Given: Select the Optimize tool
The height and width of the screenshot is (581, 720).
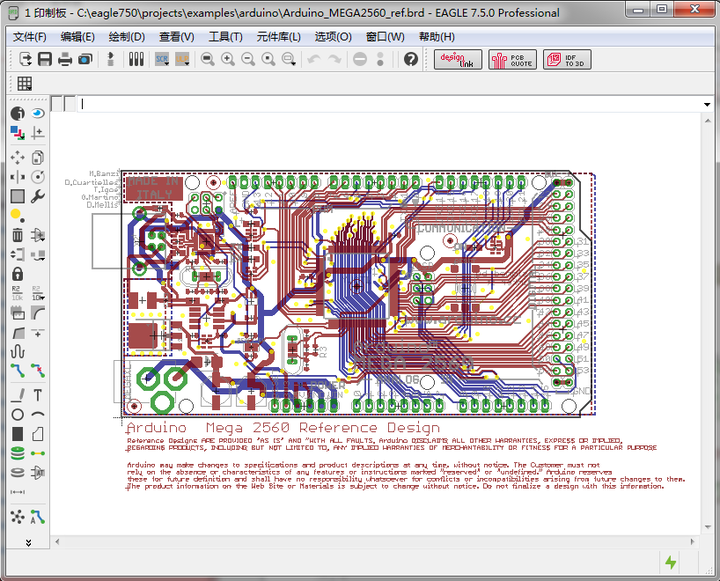Looking at the screenshot, I should [38, 333].
